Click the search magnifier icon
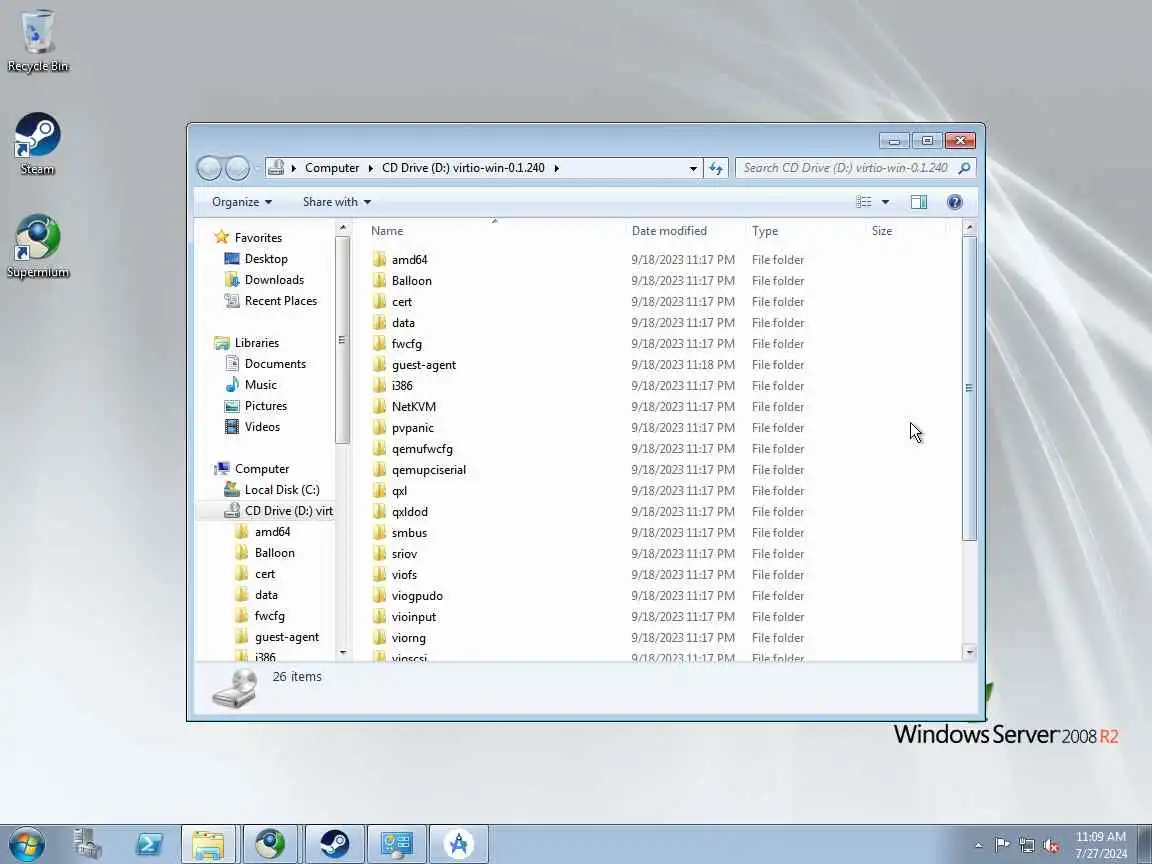 [964, 168]
